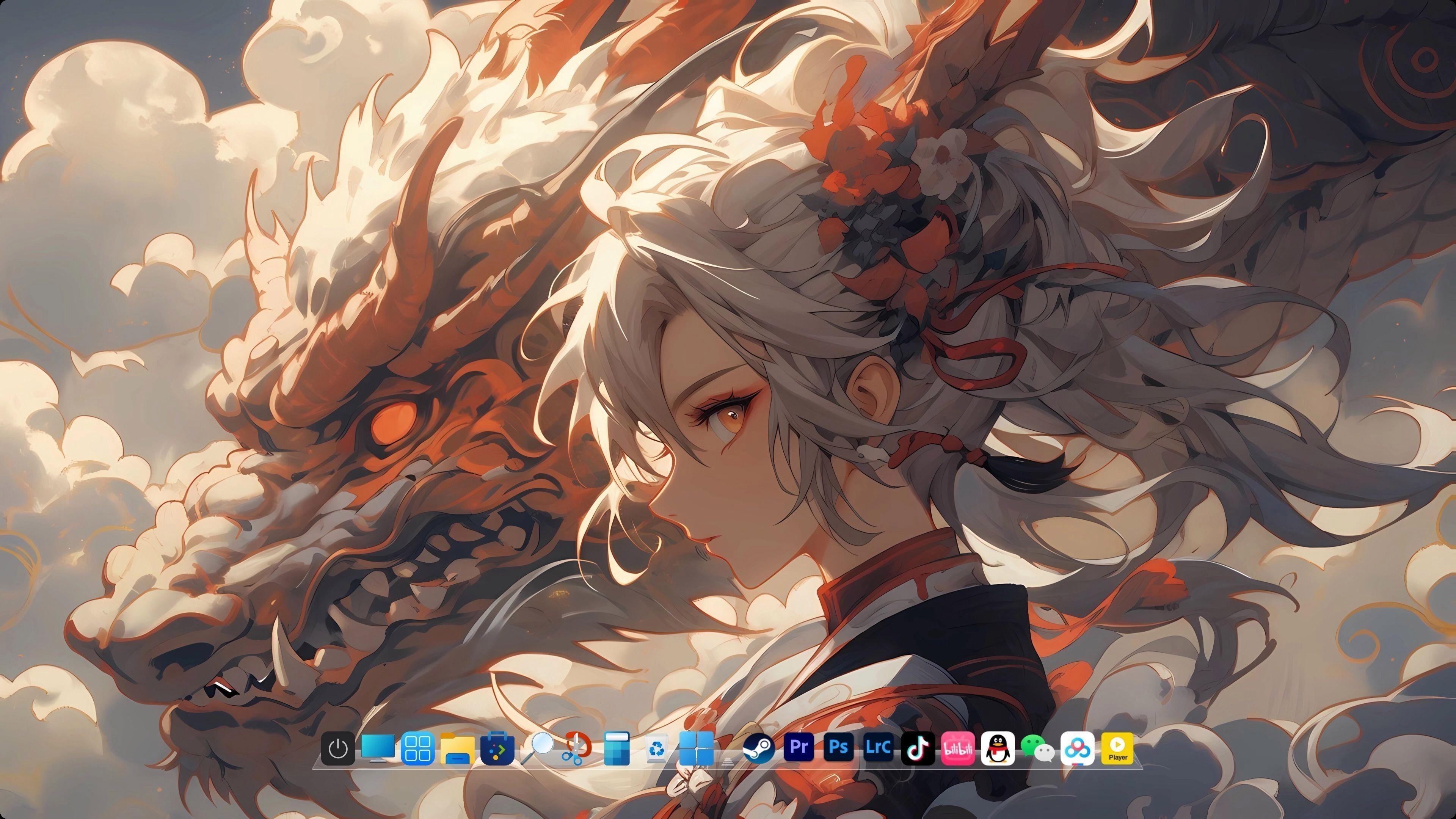Launch Microsoft Store from the dock

tap(497, 748)
